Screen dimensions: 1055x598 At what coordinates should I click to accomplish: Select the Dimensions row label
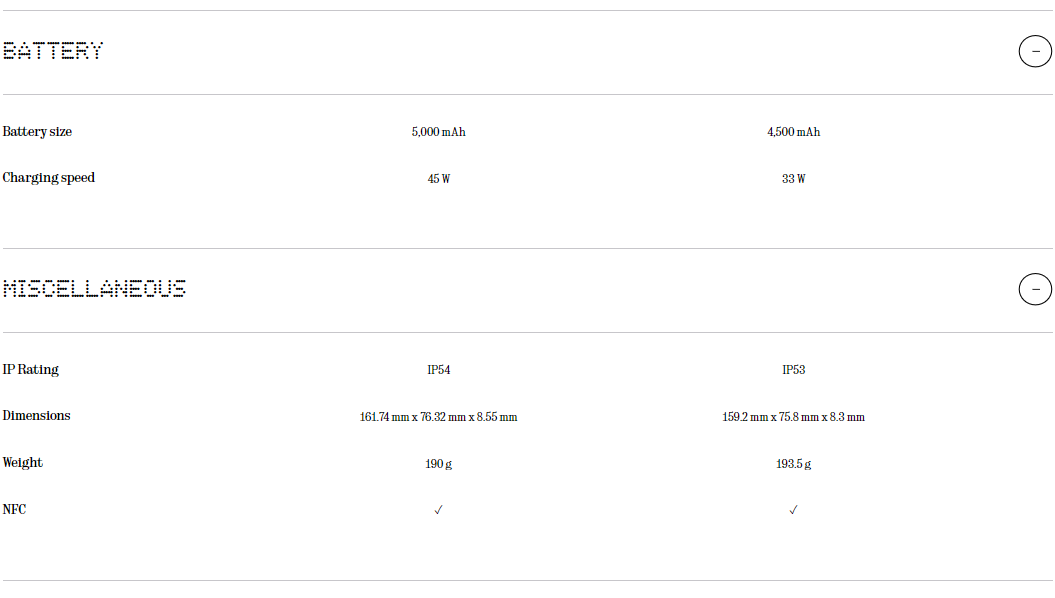[x=36, y=416]
